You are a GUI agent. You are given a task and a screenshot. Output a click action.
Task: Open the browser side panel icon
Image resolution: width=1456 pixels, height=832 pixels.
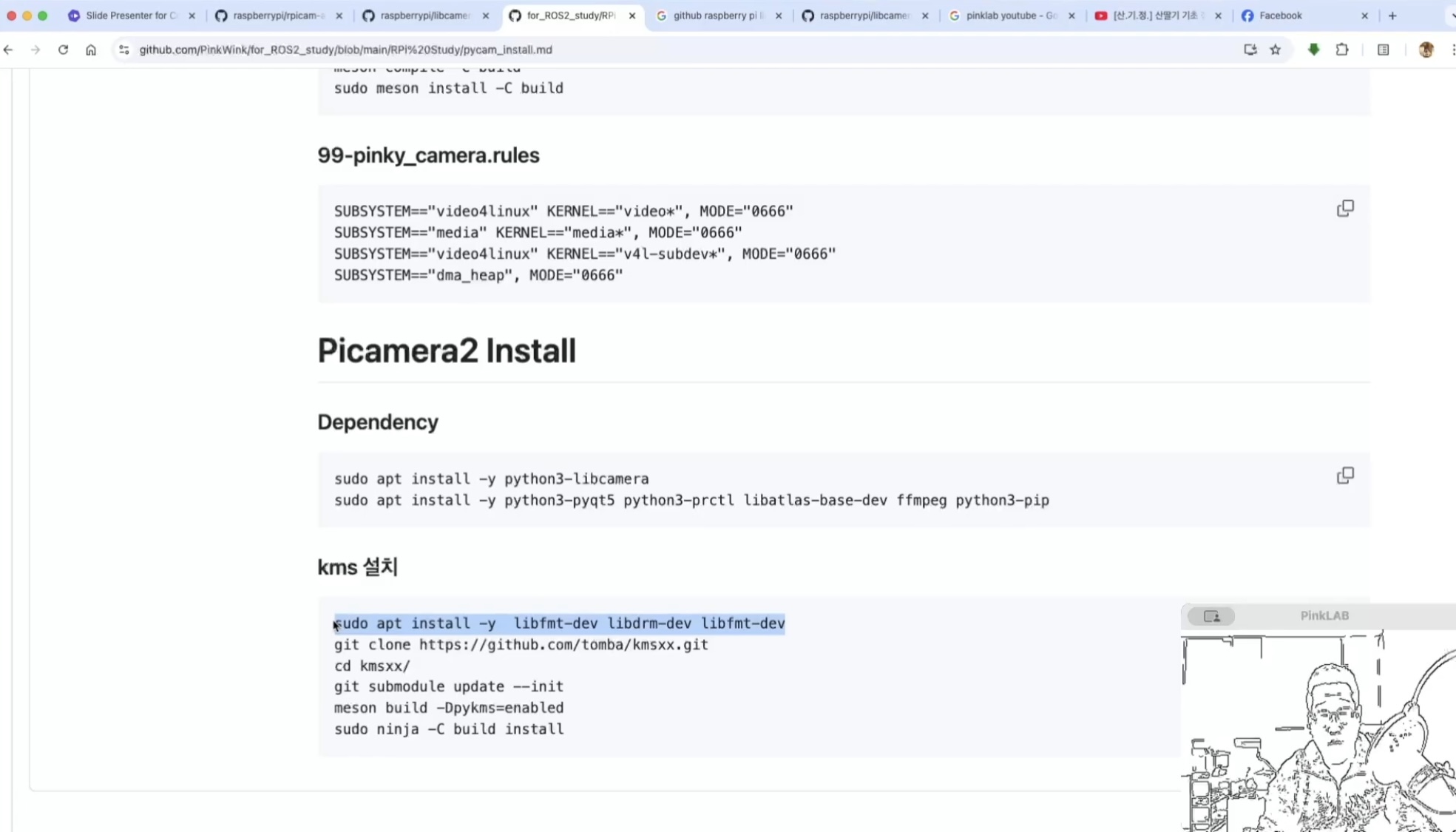click(x=1384, y=50)
